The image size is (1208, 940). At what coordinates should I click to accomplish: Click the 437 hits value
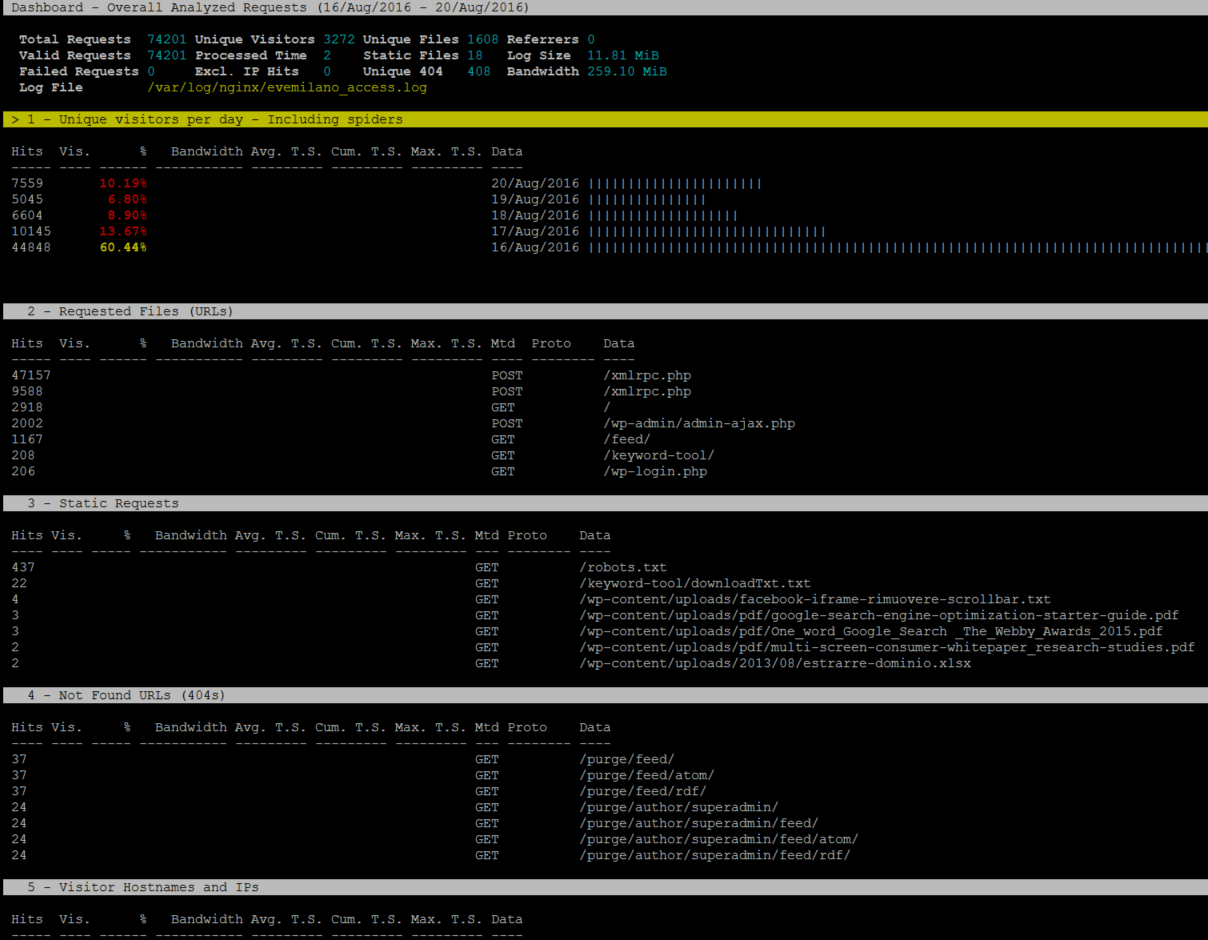tap(23, 568)
